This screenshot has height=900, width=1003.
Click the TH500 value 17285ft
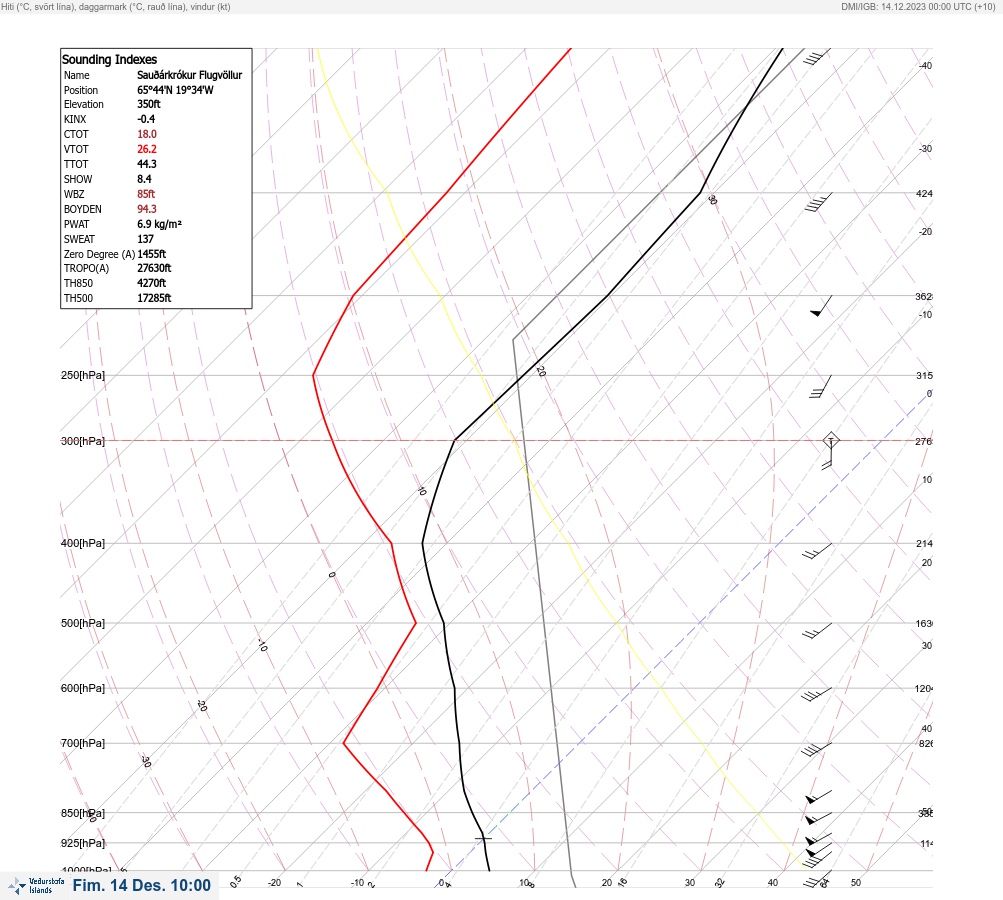click(154, 298)
